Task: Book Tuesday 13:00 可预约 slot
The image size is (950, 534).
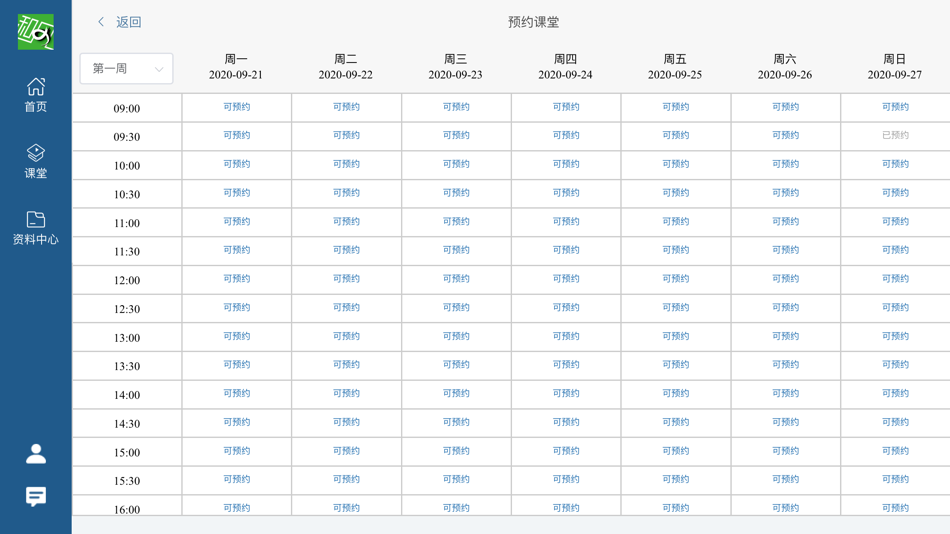Action: [346, 336]
